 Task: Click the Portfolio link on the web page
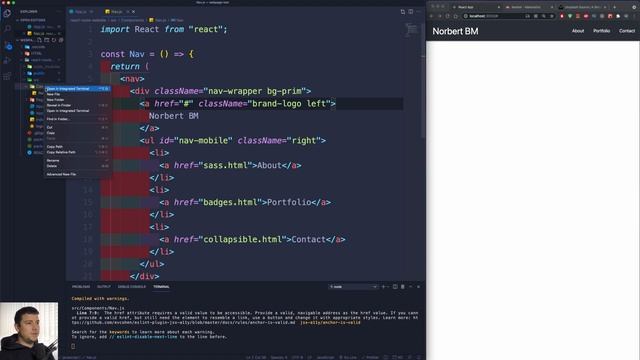[x=602, y=31]
